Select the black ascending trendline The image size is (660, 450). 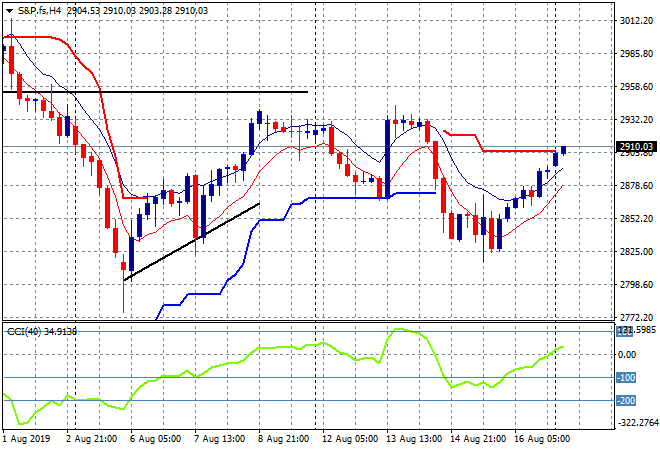(x=192, y=242)
